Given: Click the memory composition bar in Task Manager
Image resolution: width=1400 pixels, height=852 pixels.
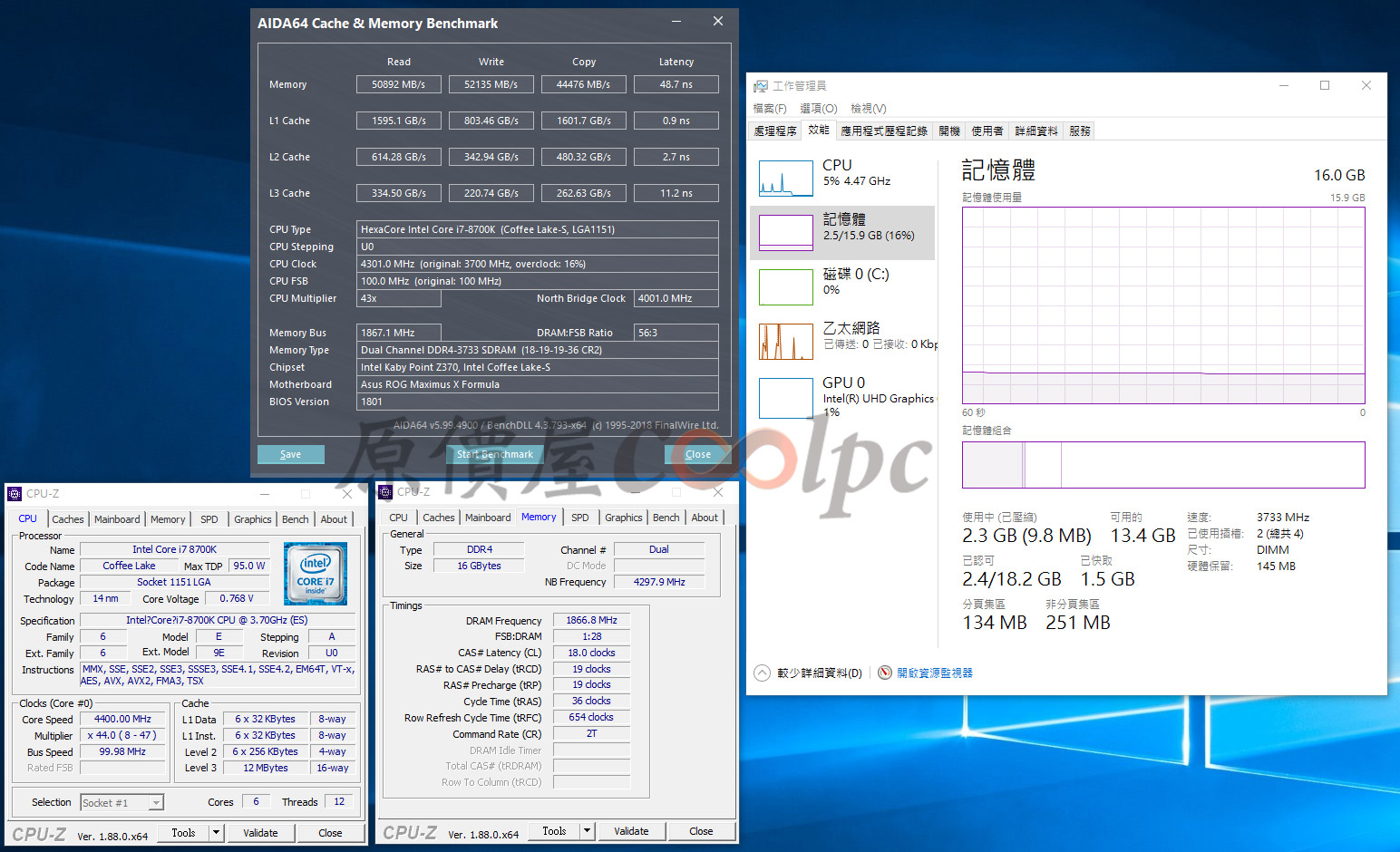Looking at the screenshot, I should point(1163,465).
